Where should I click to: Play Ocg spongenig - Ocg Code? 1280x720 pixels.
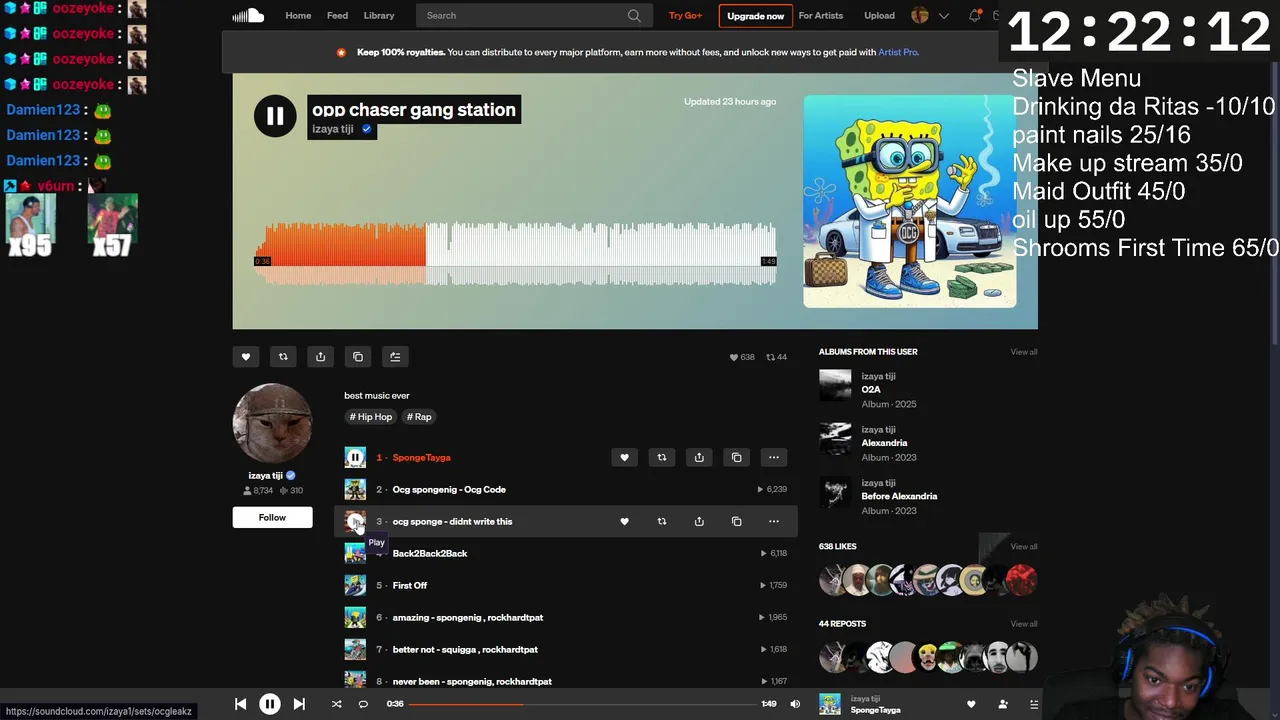(x=355, y=489)
